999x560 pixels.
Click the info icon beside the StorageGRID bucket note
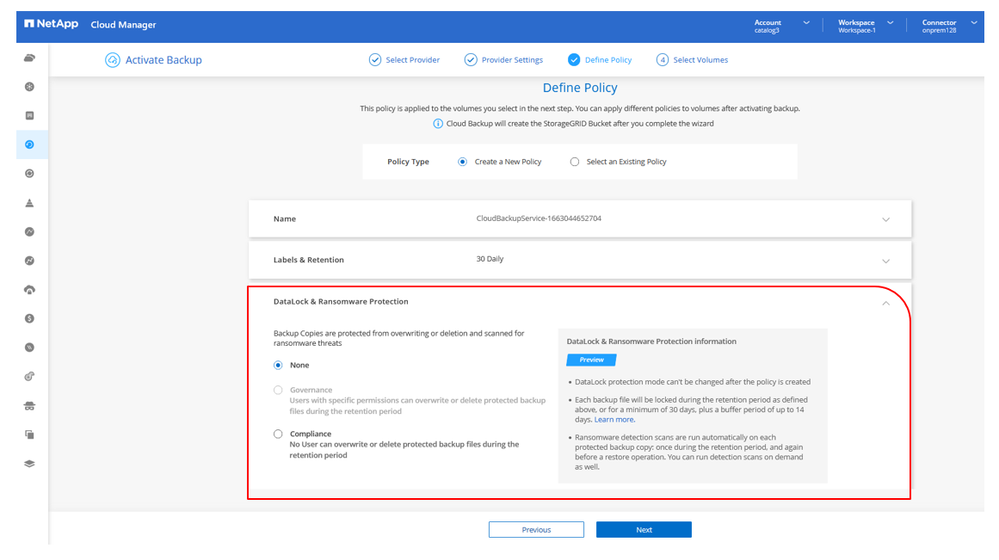pos(438,124)
